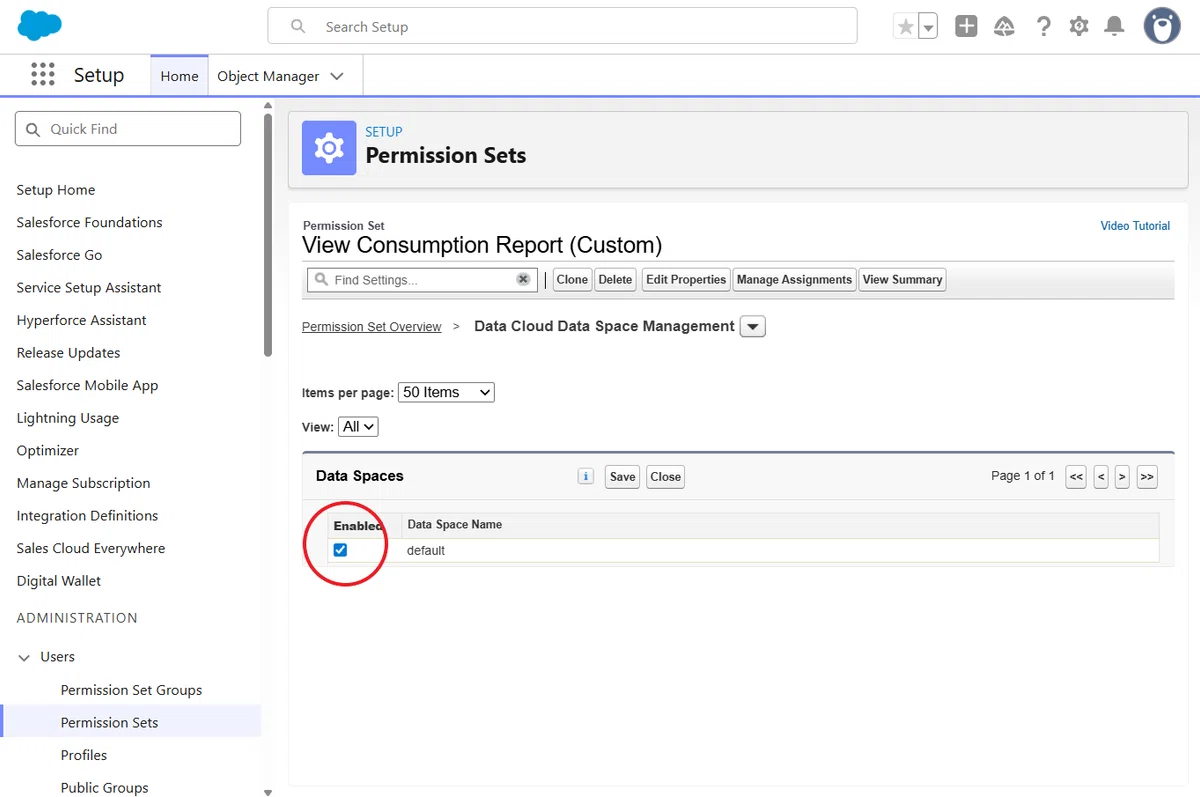Open the Data Cloud Data Space Management dropdown
The image size is (1200, 797).
pyautogui.click(x=753, y=327)
